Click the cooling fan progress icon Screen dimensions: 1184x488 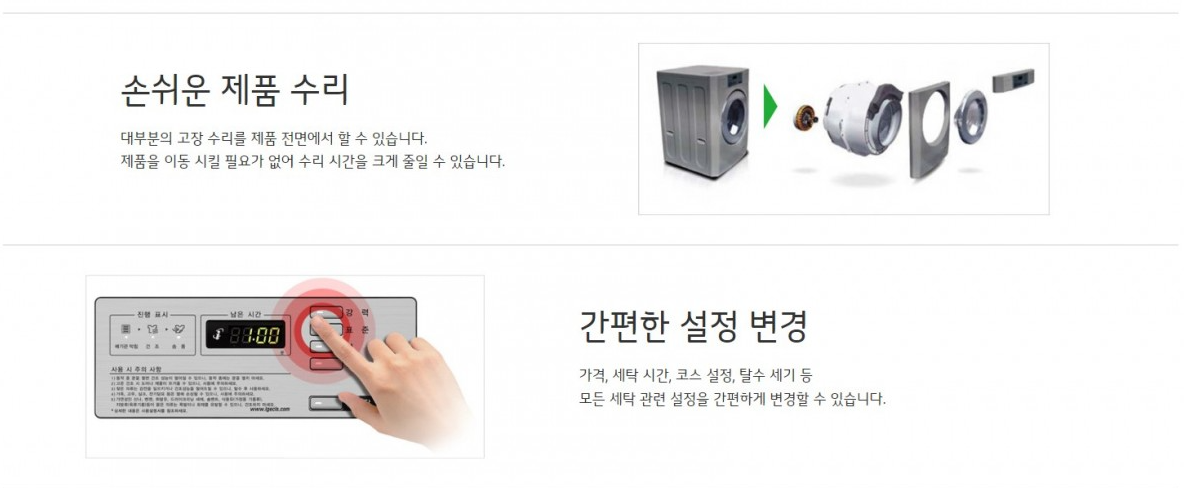(x=179, y=329)
